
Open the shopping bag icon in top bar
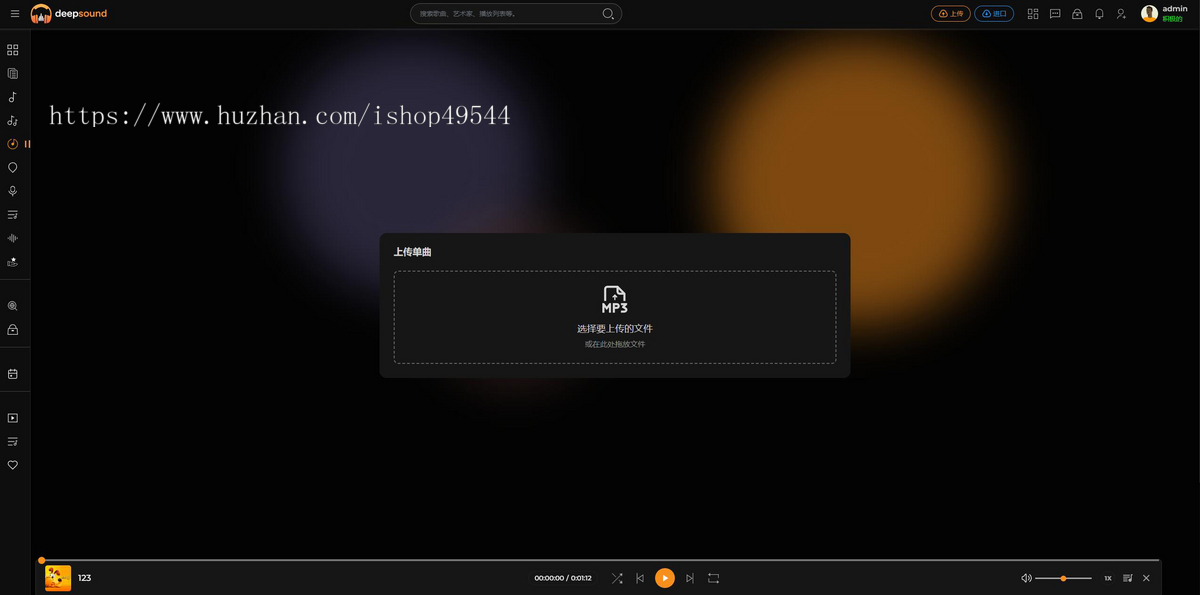1077,14
